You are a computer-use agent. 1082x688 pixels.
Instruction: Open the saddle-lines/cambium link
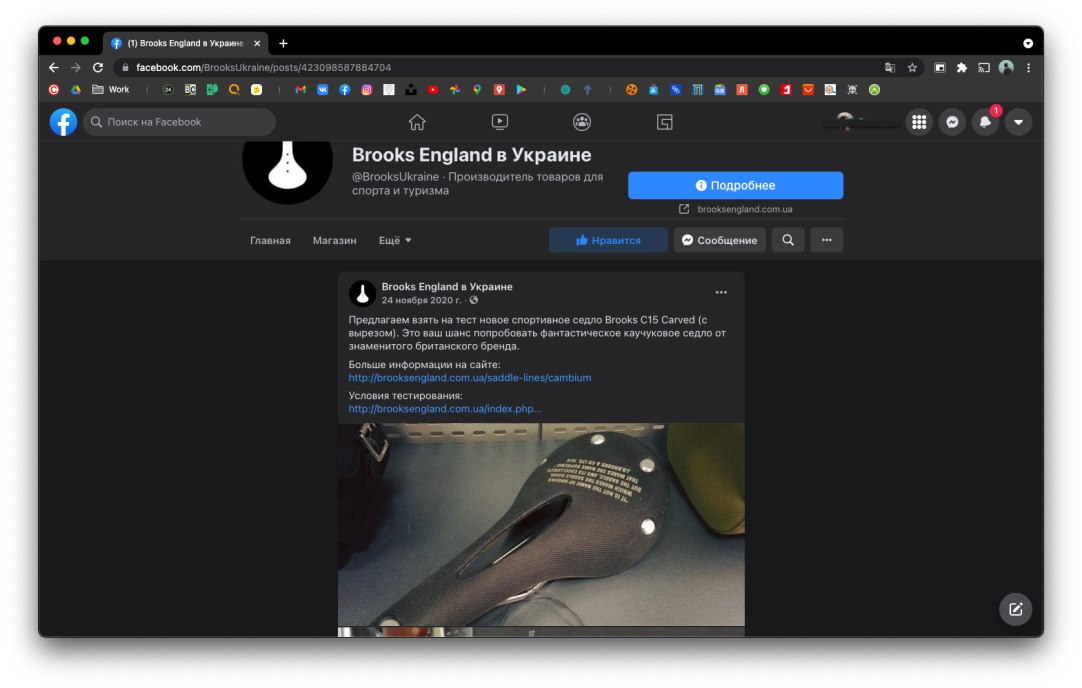click(x=470, y=377)
